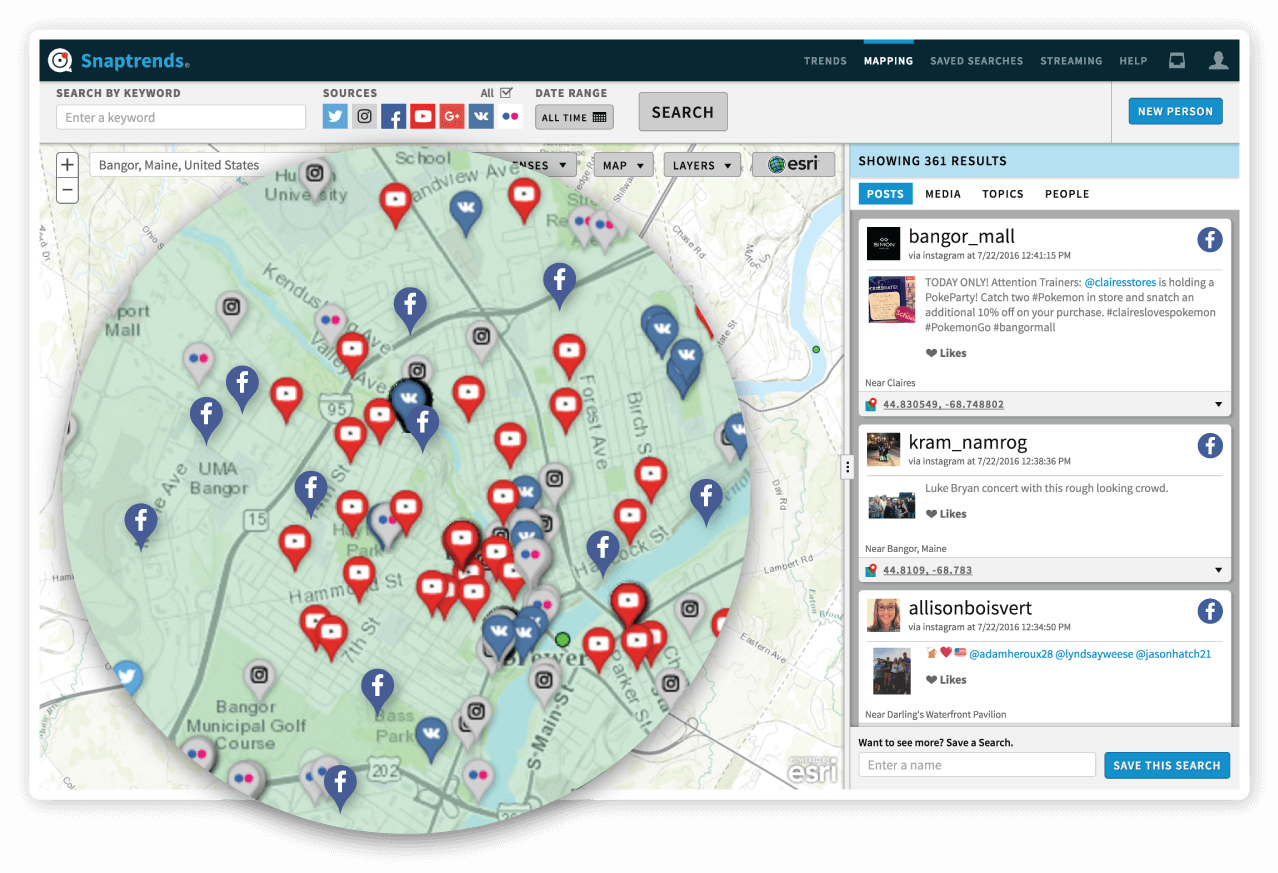The image size is (1278, 873).
Task: Click the Facebook icon on allisonboisvert post
Action: [1210, 611]
